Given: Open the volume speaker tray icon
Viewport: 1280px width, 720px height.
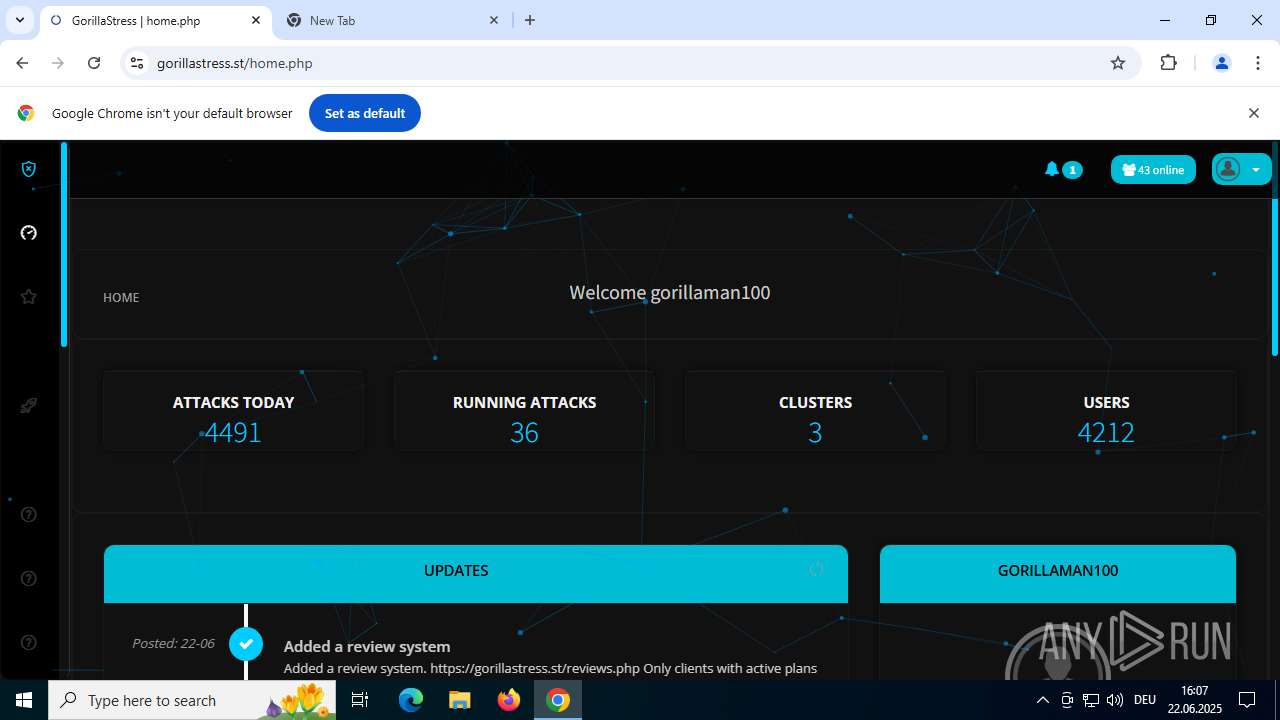Looking at the screenshot, I should (x=1115, y=700).
